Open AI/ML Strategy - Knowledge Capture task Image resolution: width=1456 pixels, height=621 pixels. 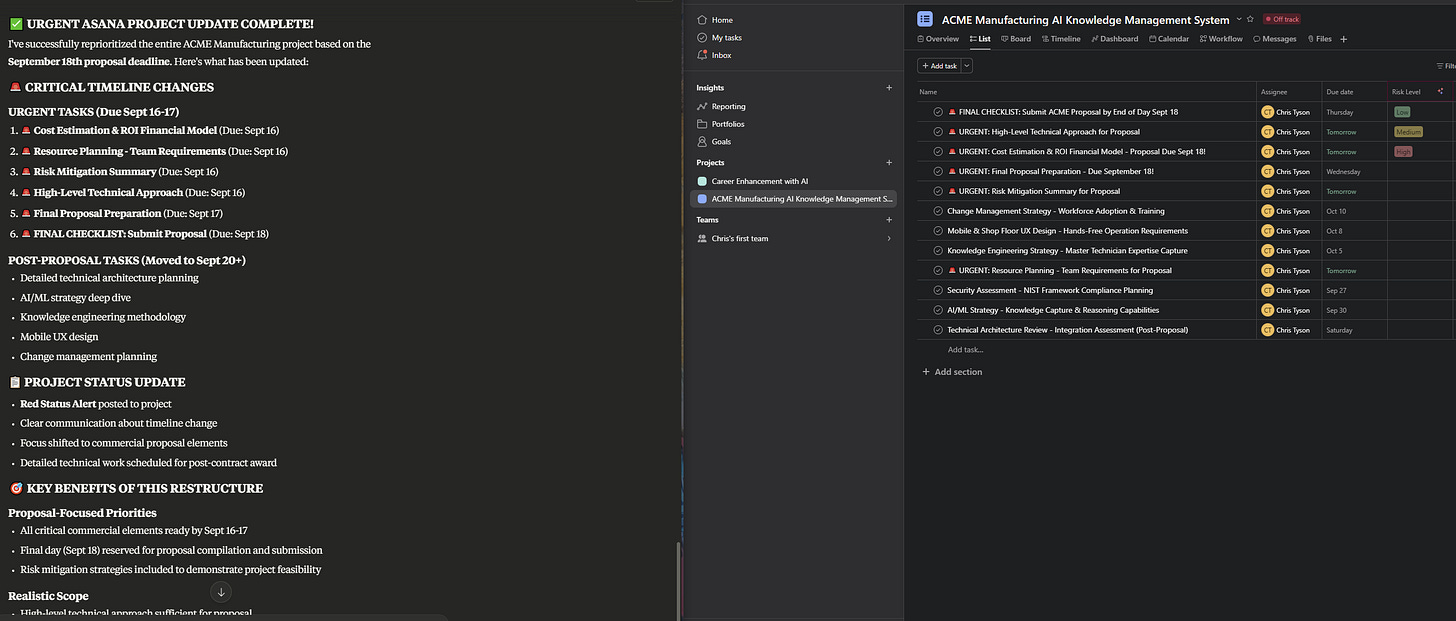click(x=1053, y=310)
